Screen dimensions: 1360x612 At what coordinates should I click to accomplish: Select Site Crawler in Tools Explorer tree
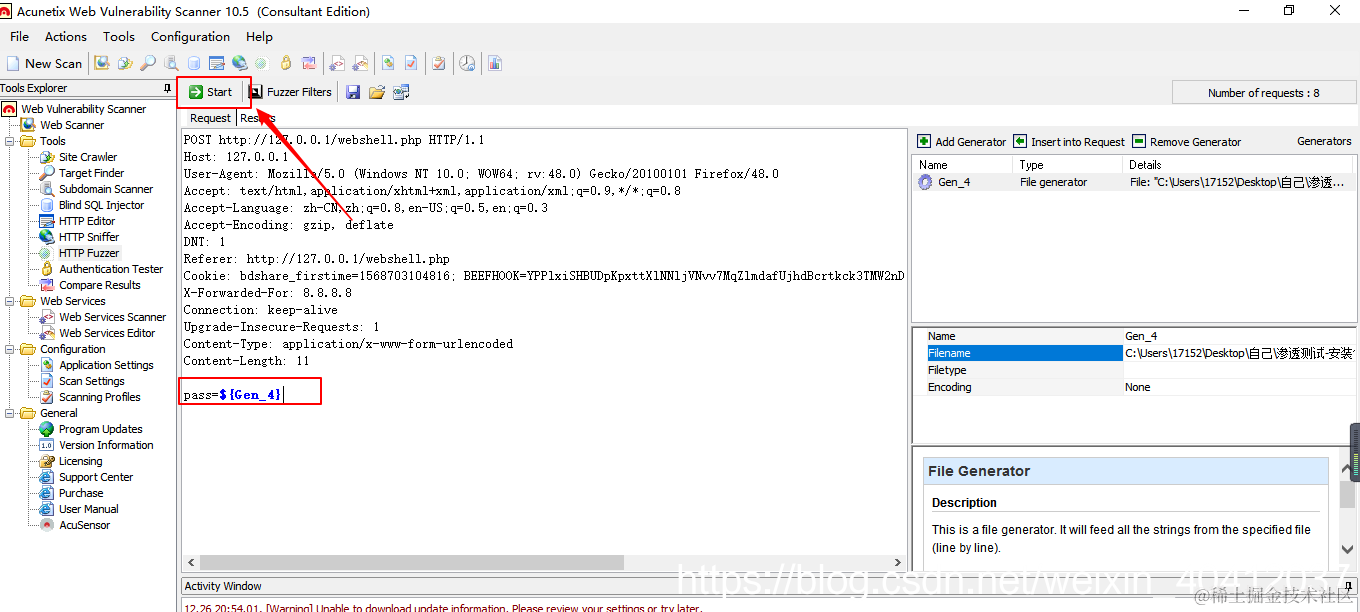pyautogui.click(x=88, y=157)
